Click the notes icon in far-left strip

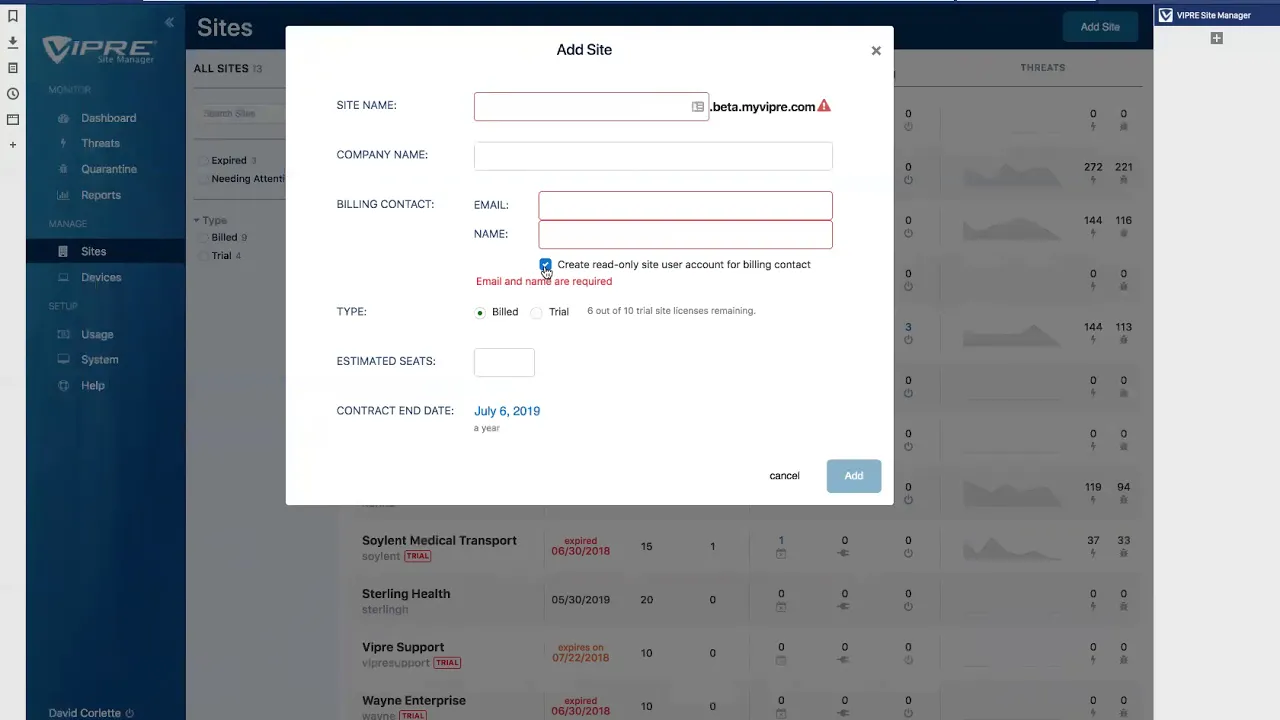pos(13,68)
